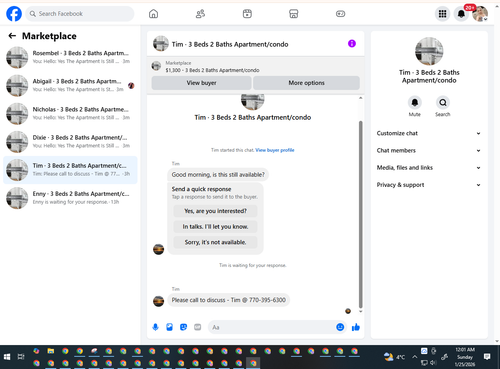The width and height of the screenshot is (500, 369).
Task: Click the chat scroll-up arrow
Action: click(360, 98)
